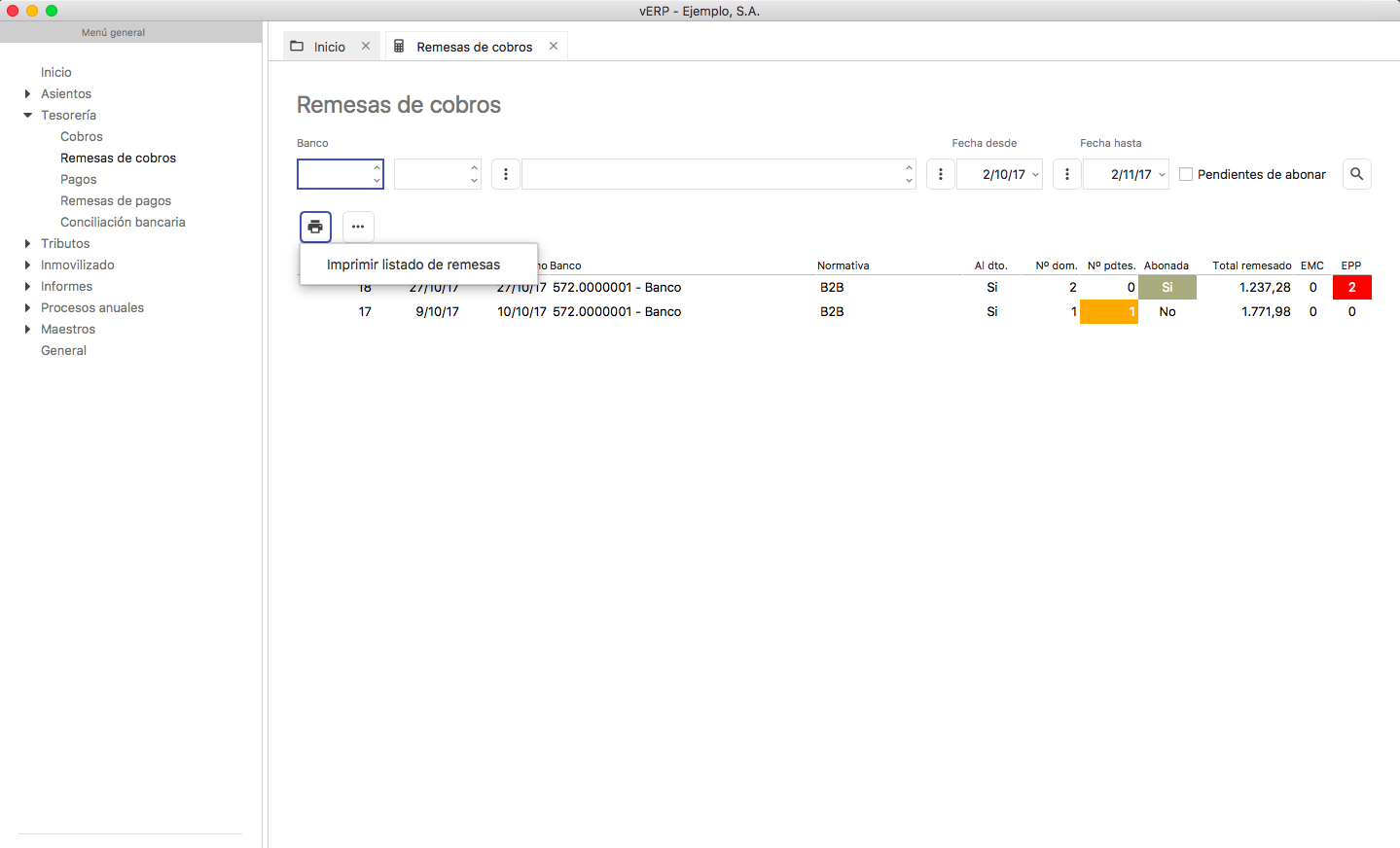Close the Remesas de cobros tab
The width and height of the screenshot is (1400, 848).
[x=554, y=47]
